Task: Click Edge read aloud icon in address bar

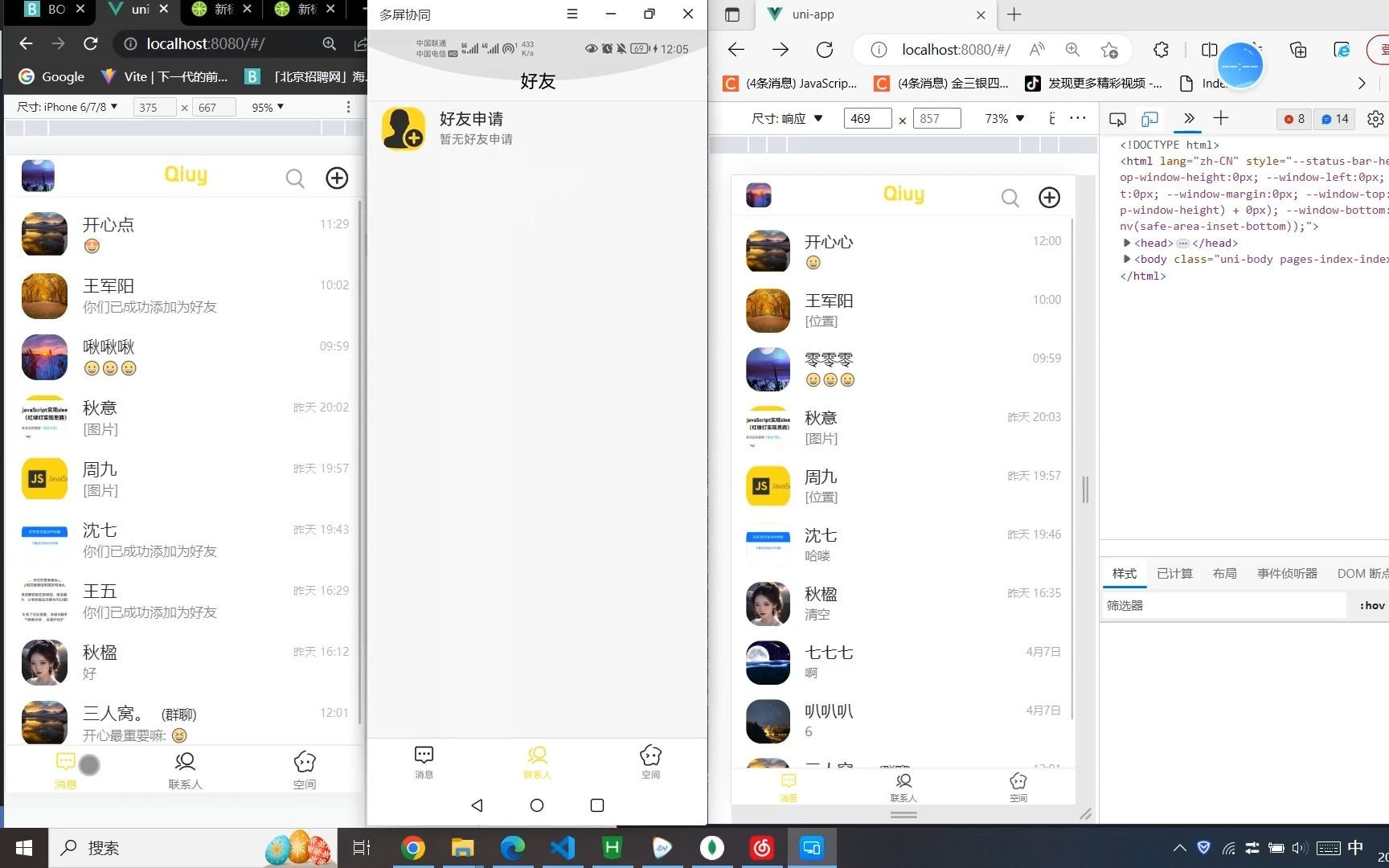Action: point(1037,50)
